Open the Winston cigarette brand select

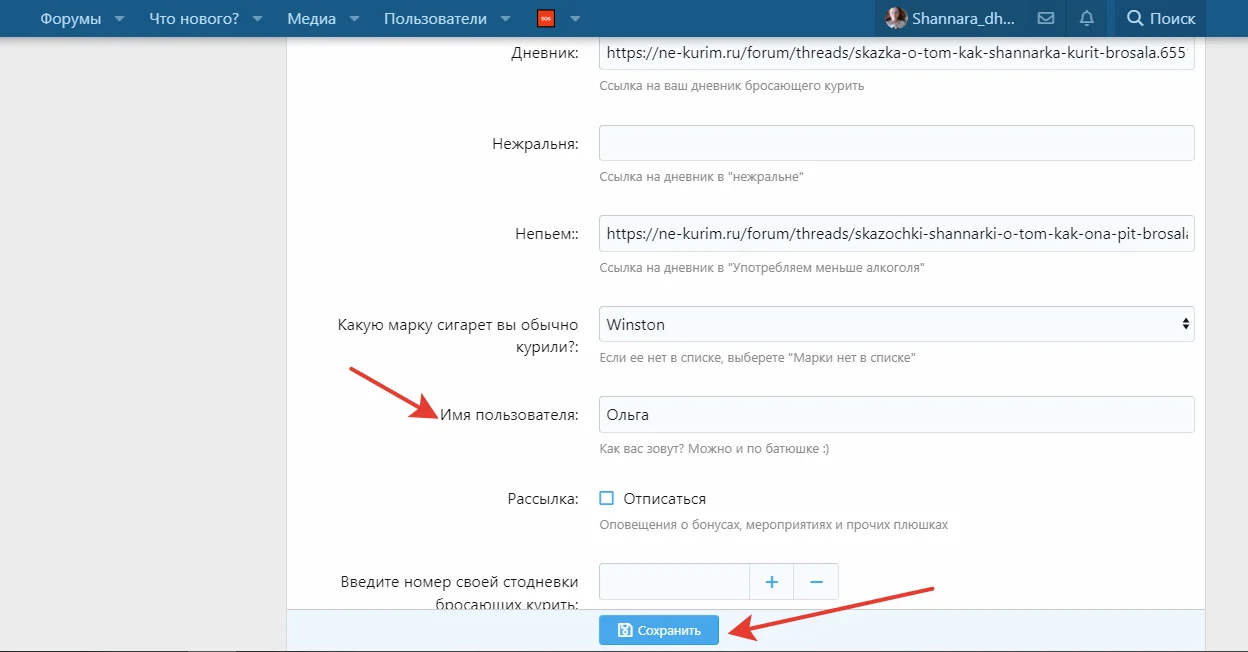tap(896, 324)
